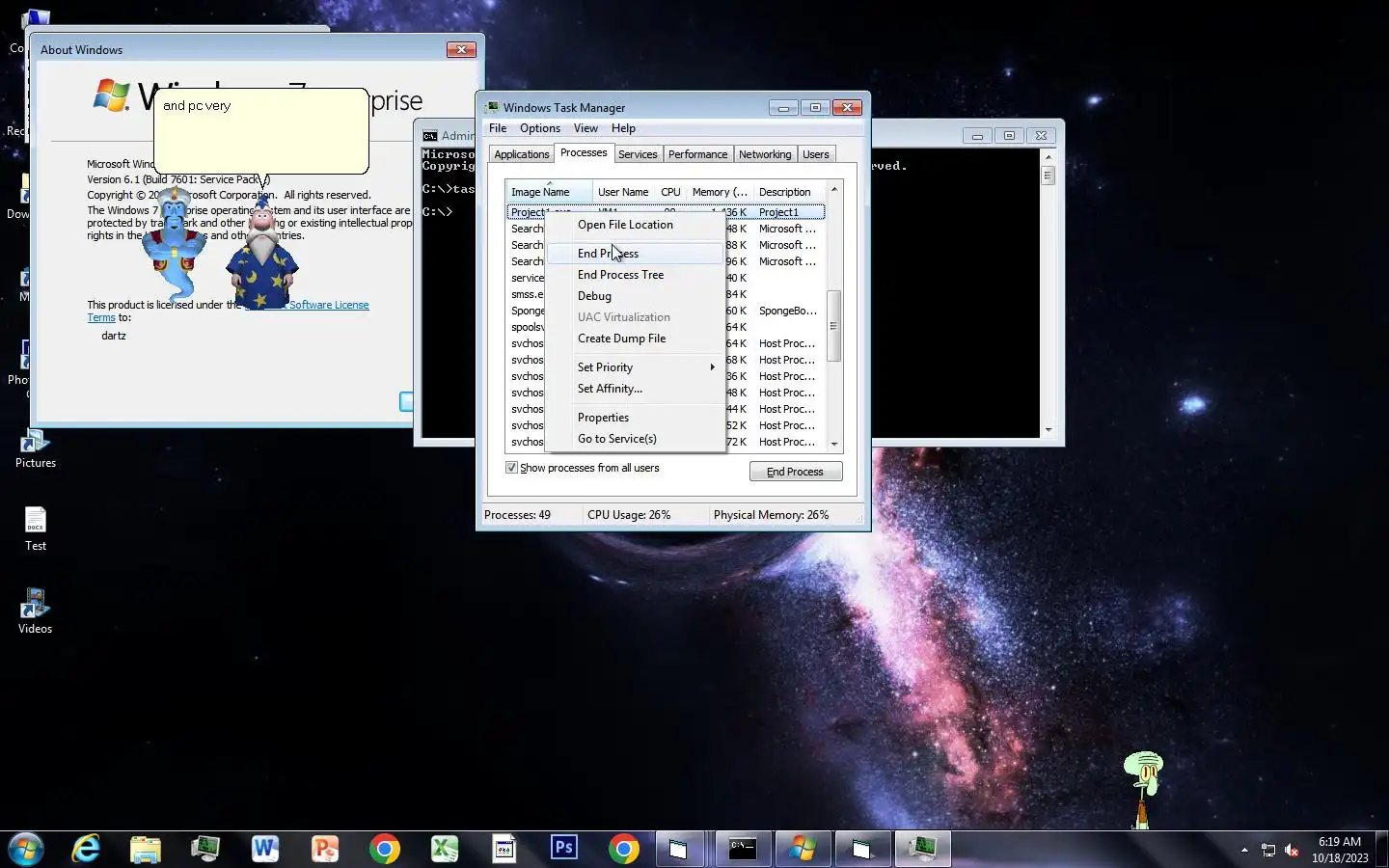Image resolution: width=1389 pixels, height=868 pixels.
Task: Open the File menu in Task Manager
Action: click(x=498, y=128)
